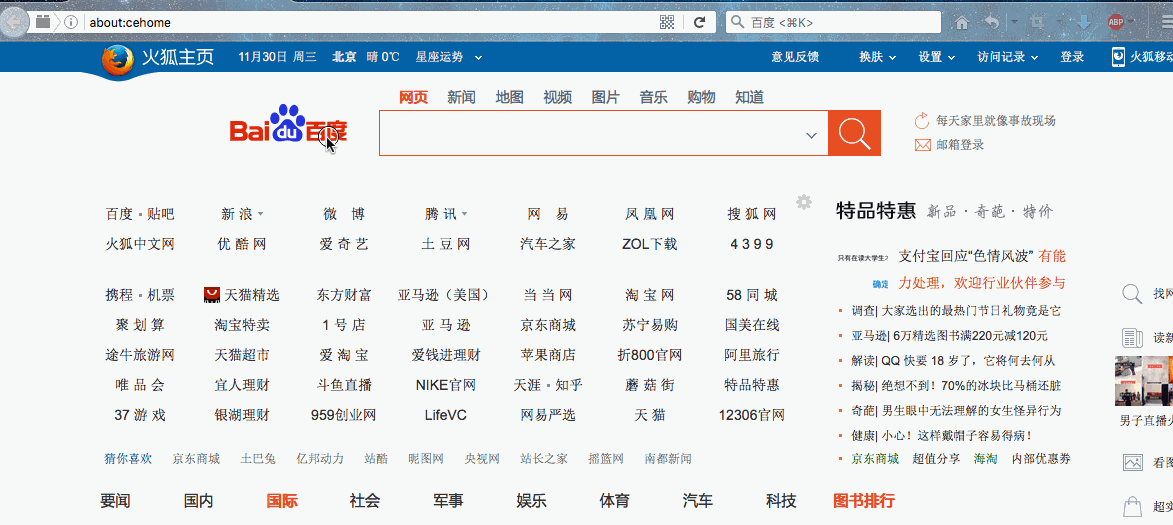Click the magnifier icon in right sidebar

pyautogui.click(x=1133, y=295)
